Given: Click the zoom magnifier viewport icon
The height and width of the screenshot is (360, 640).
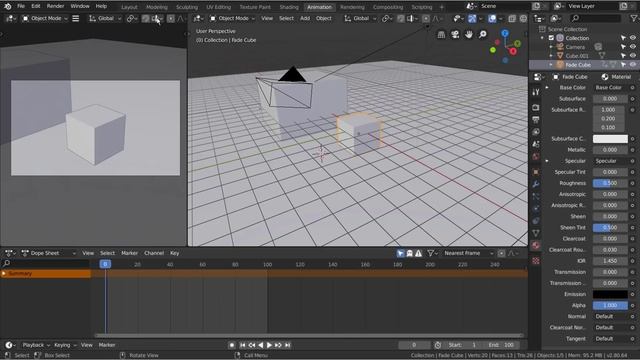Looking at the screenshot, I should [x=482, y=35].
